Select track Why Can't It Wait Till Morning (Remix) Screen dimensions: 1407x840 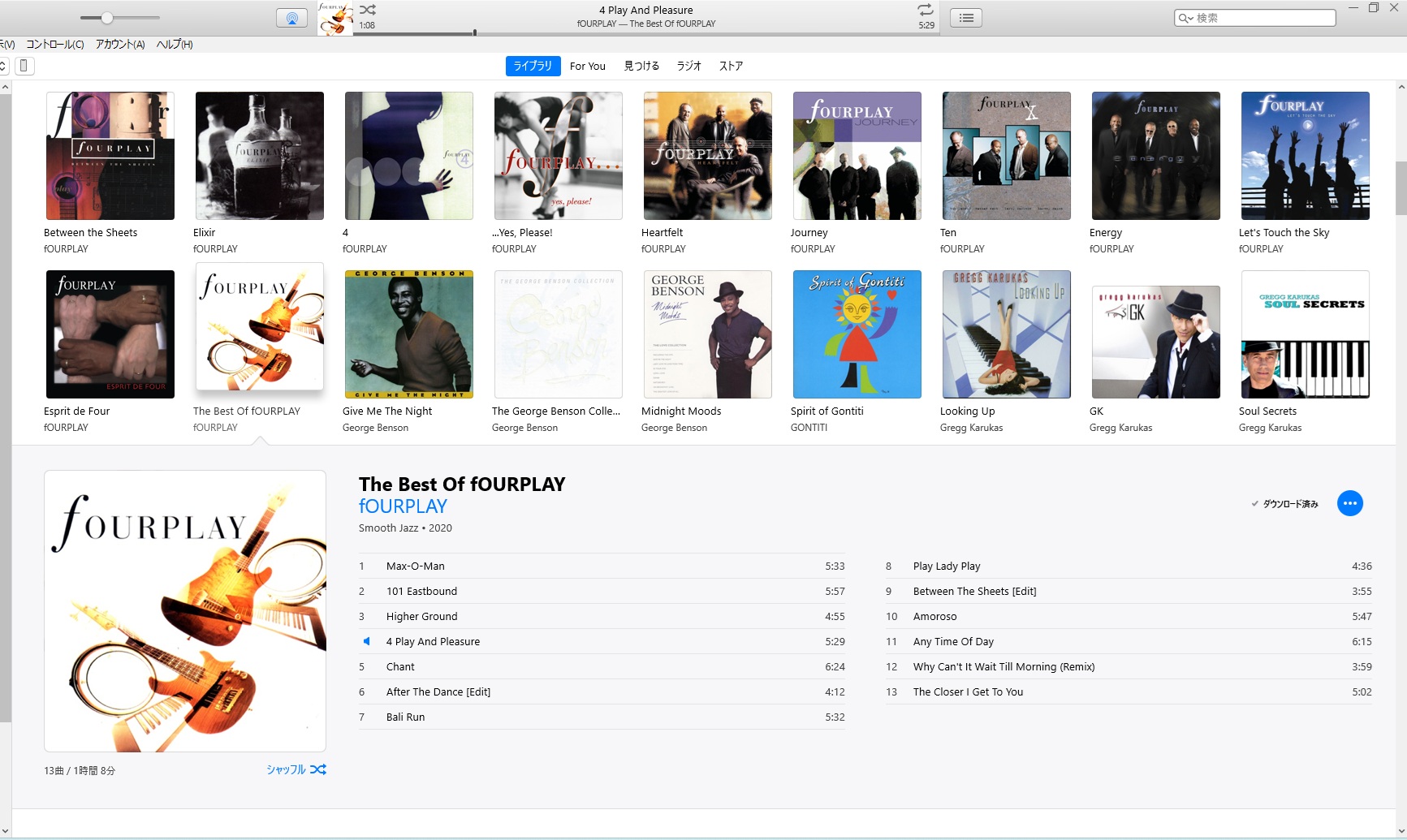coord(1129,666)
